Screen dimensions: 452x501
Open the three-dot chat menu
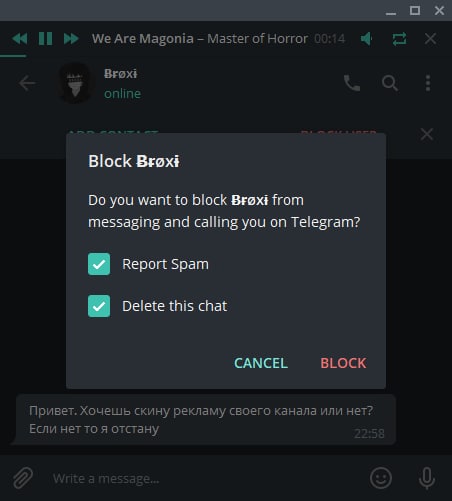click(x=428, y=83)
